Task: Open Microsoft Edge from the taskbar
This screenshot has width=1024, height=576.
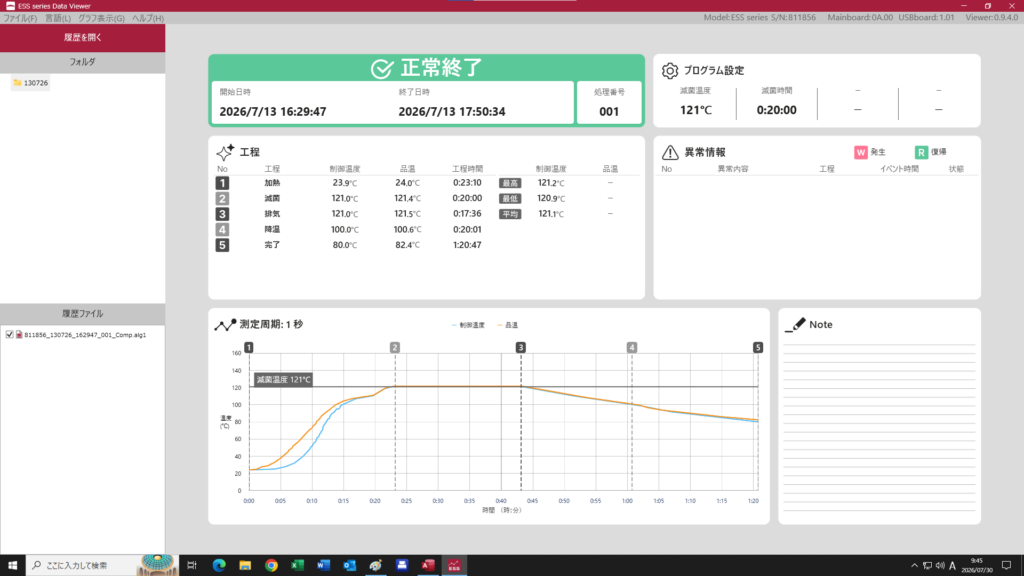Action: click(219, 566)
